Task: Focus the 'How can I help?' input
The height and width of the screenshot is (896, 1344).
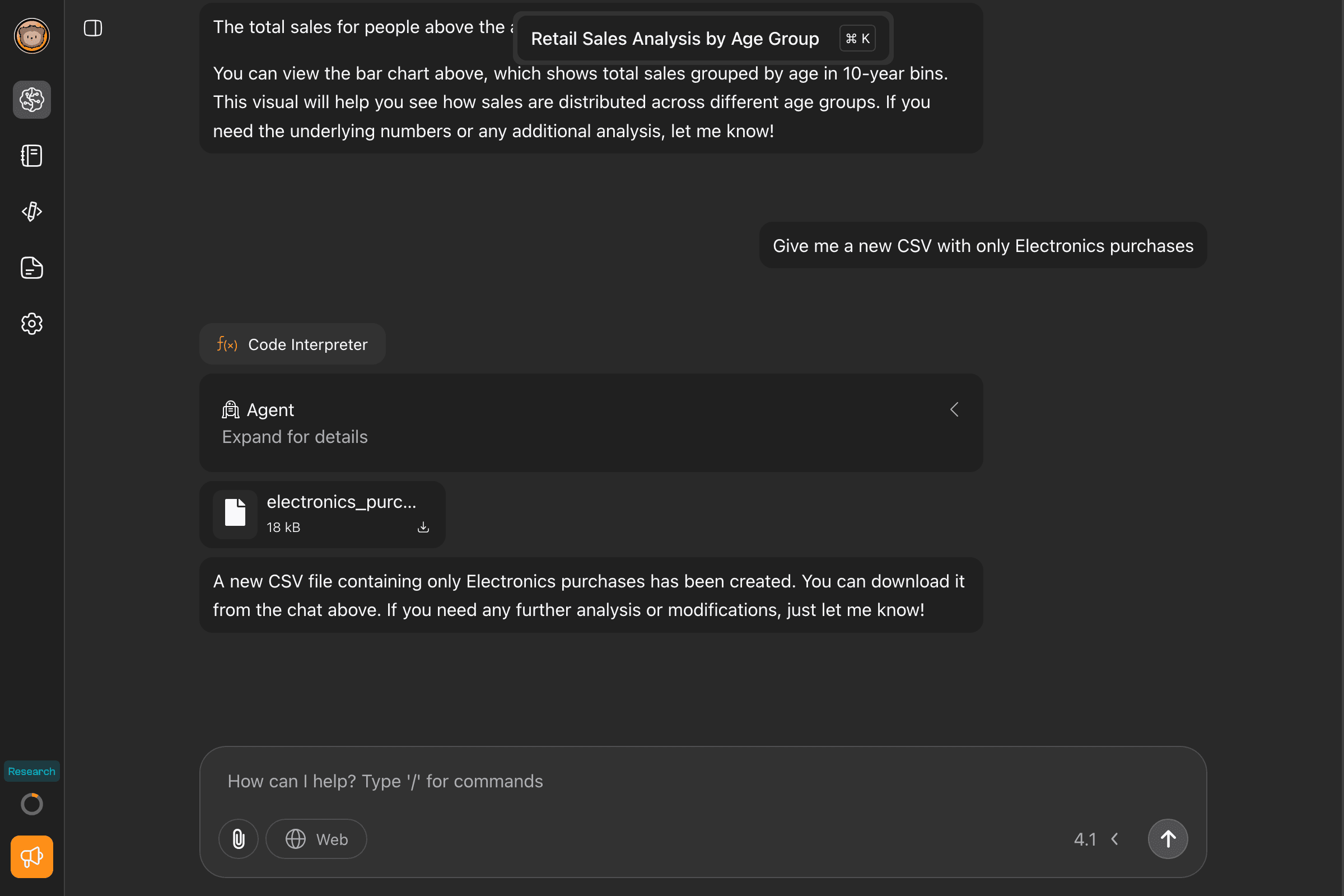Action: (703, 781)
